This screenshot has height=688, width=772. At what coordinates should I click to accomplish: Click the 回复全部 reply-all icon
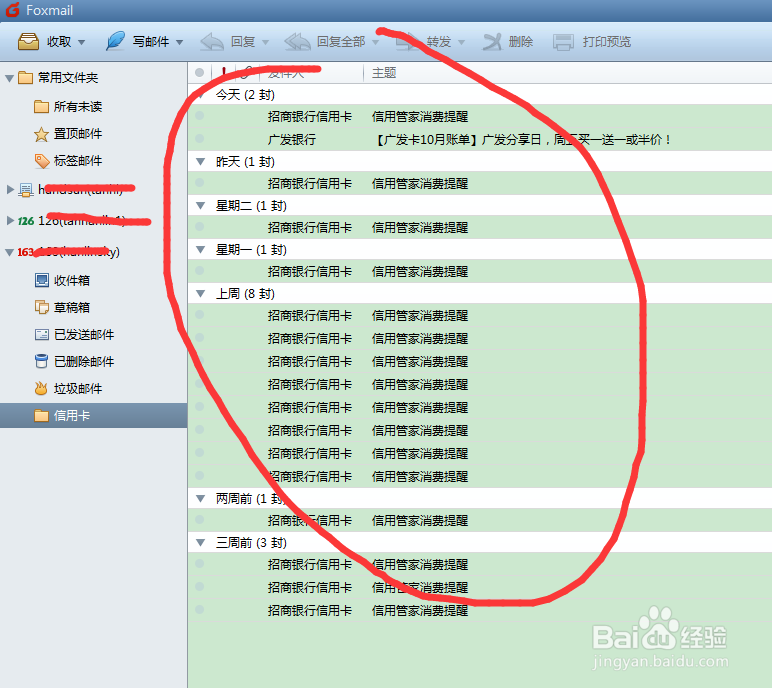coord(297,42)
